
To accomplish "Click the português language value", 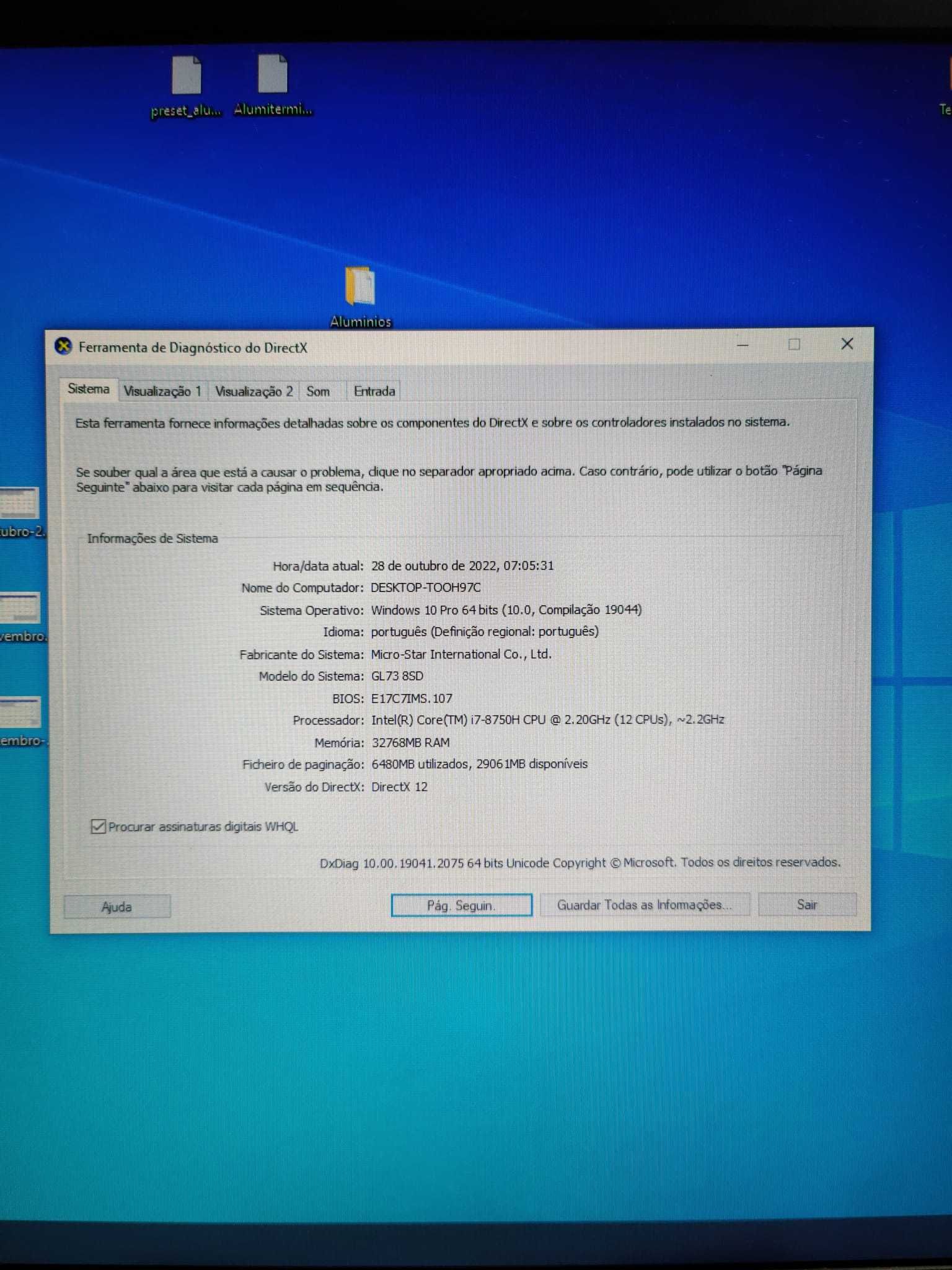I will pos(485,631).
